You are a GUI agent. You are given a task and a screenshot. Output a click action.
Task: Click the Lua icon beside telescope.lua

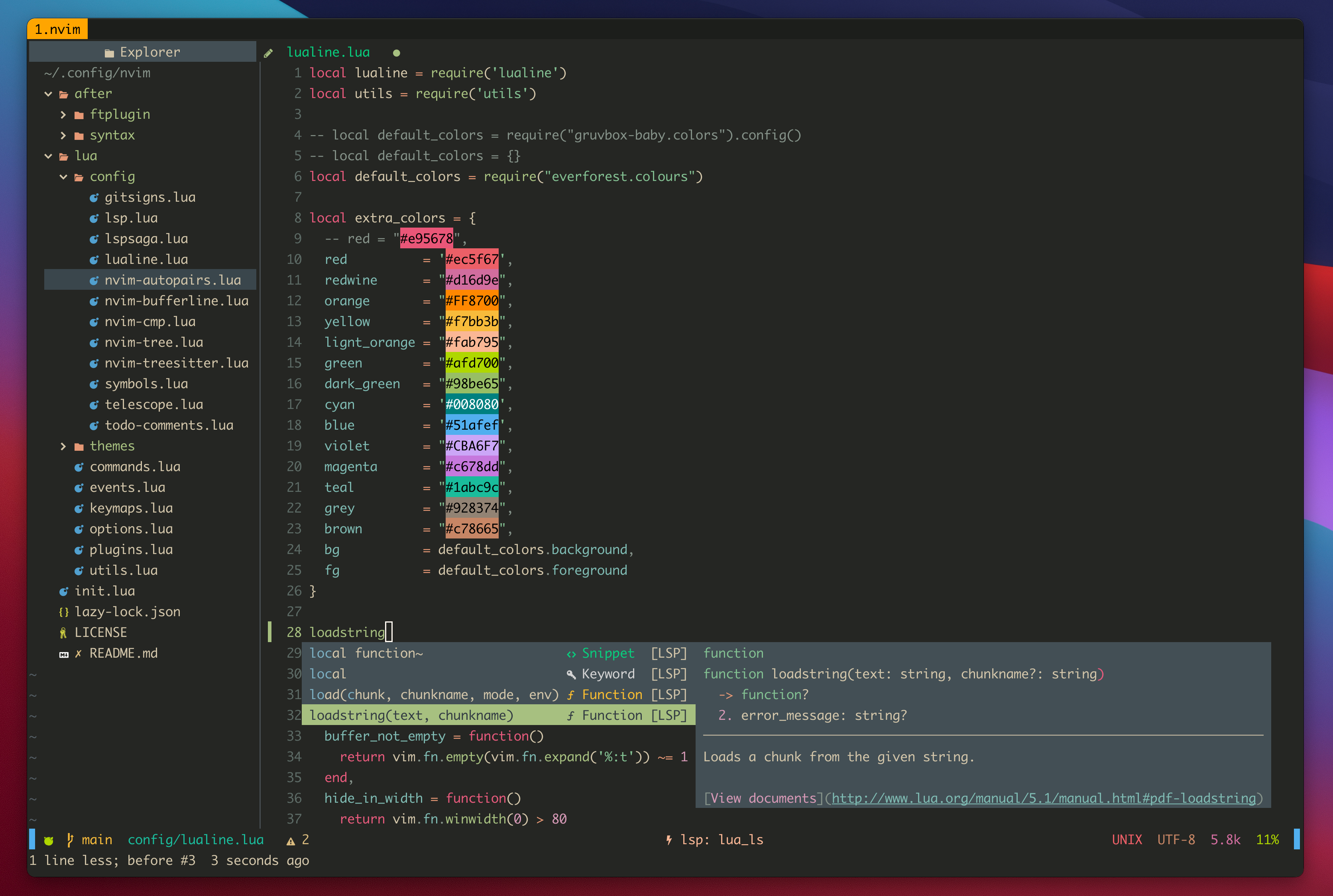pos(94,405)
